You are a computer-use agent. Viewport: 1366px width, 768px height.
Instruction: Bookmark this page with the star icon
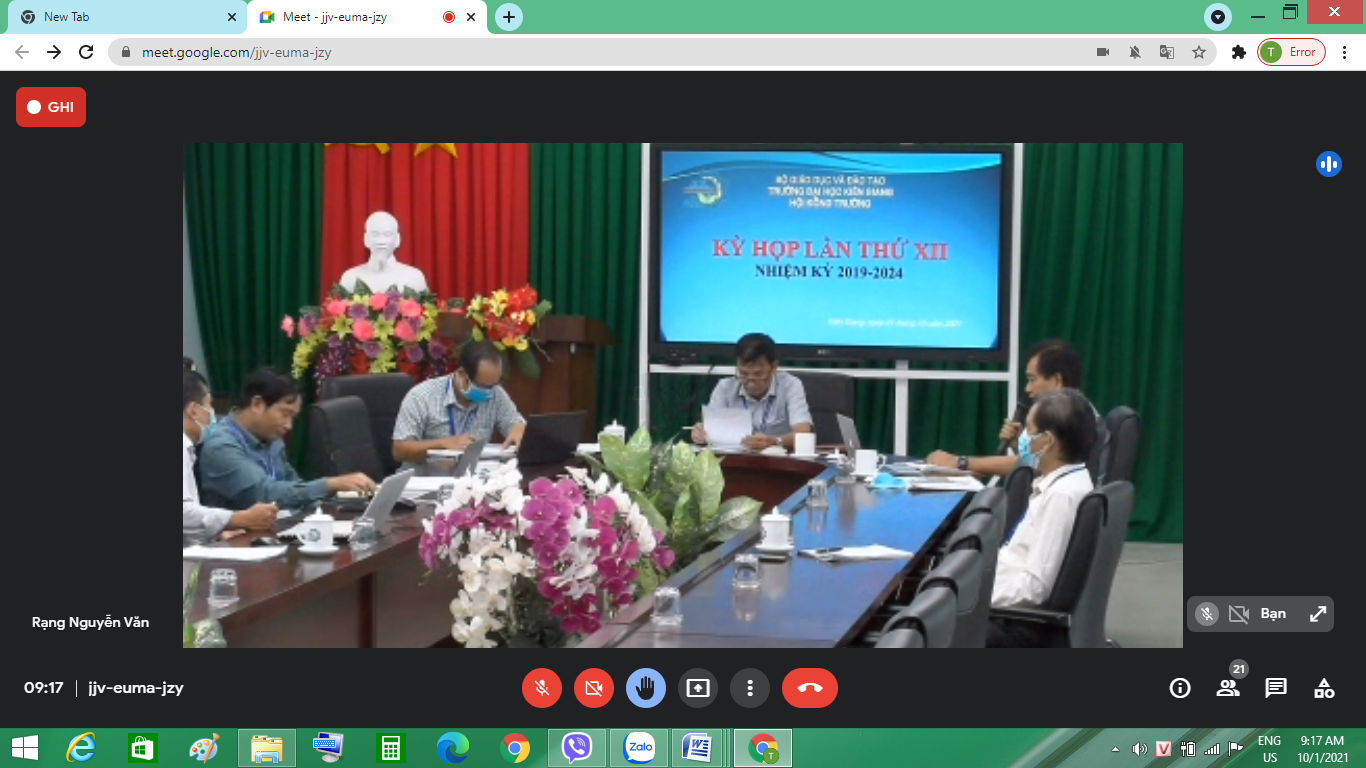tap(1199, 52)
